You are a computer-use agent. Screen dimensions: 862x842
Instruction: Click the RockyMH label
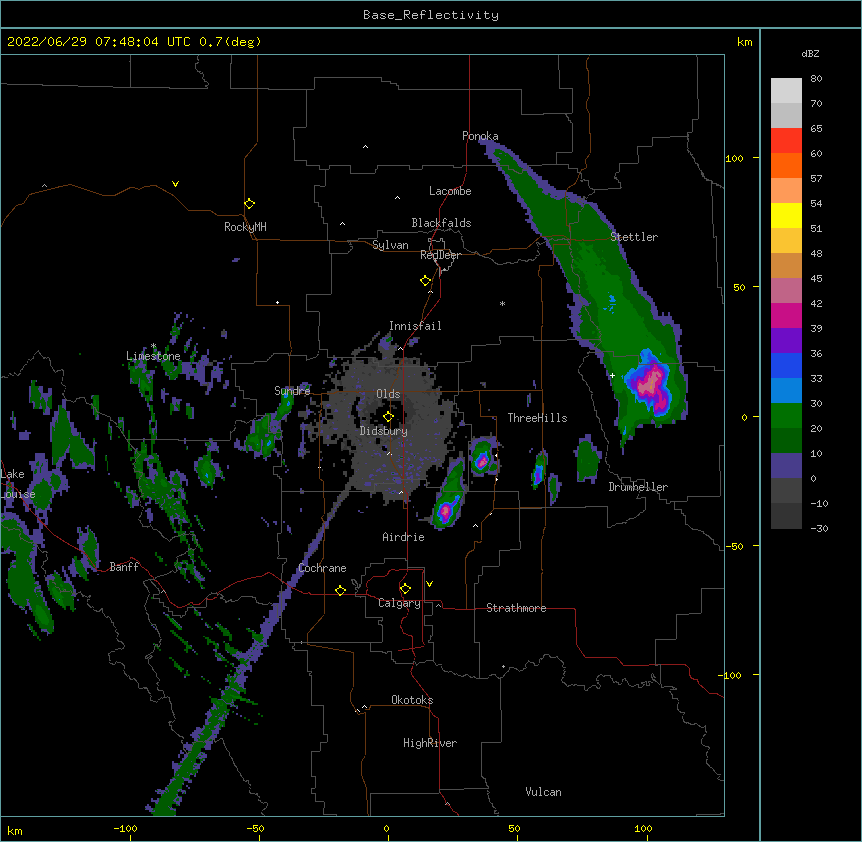245,227
